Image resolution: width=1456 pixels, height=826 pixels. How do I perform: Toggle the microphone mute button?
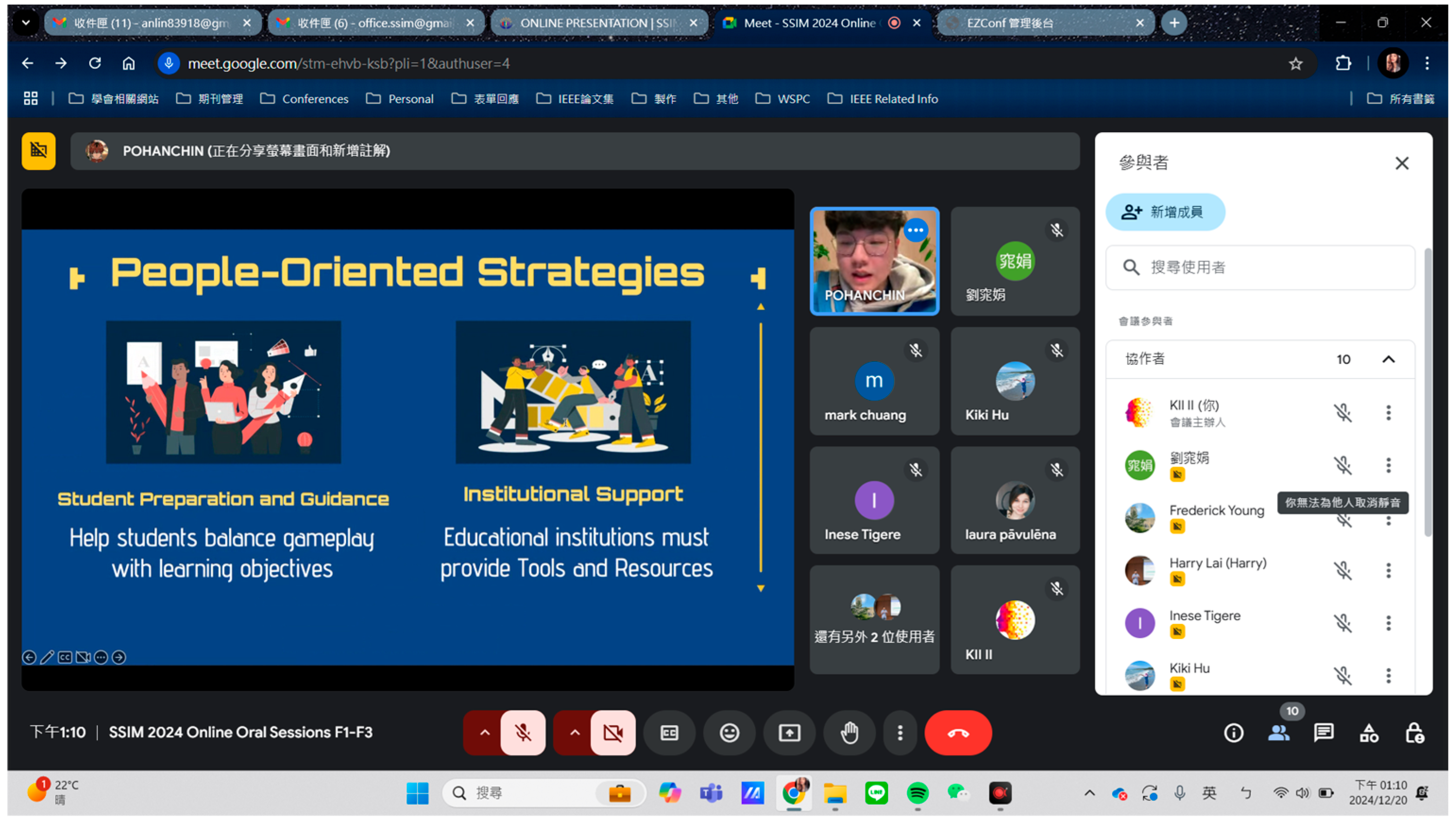(x=523, y=733)
